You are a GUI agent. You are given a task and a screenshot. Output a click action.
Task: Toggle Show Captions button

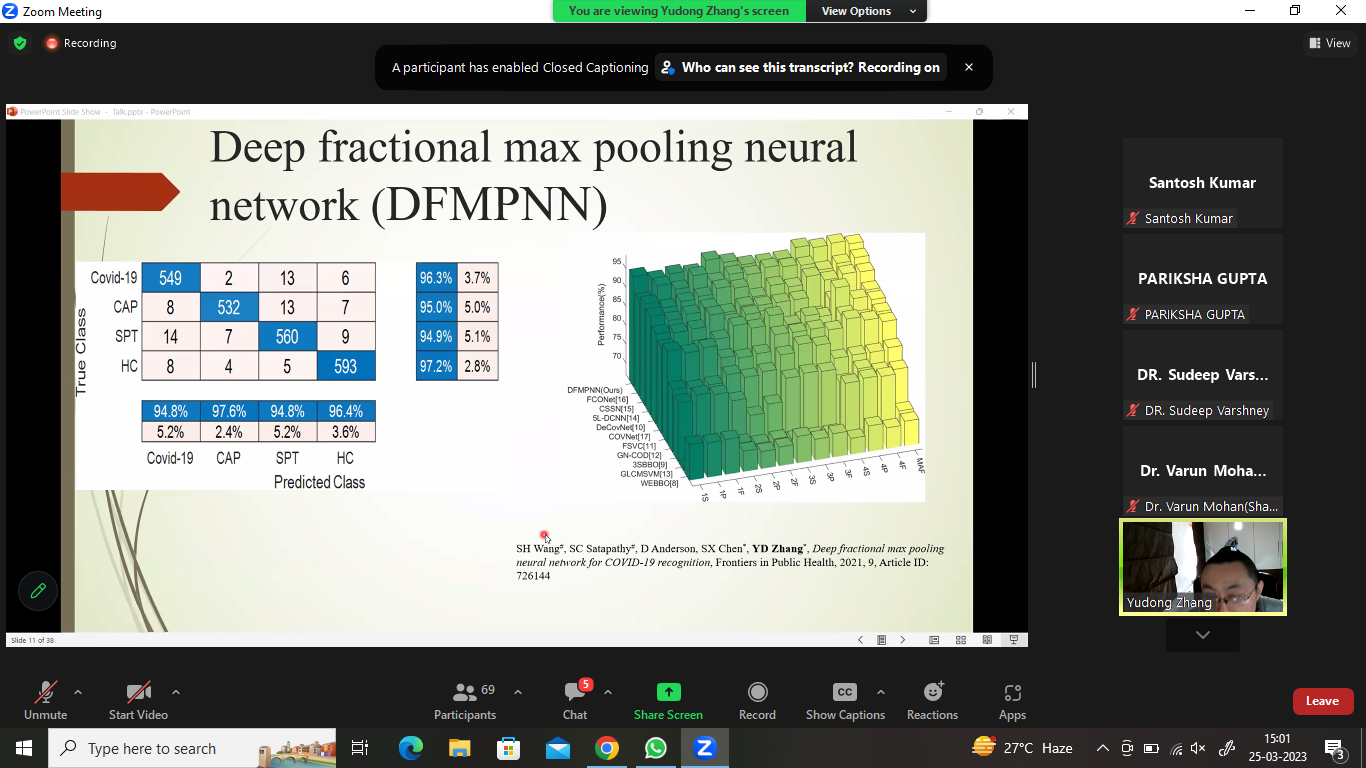[x=845, y=693]
